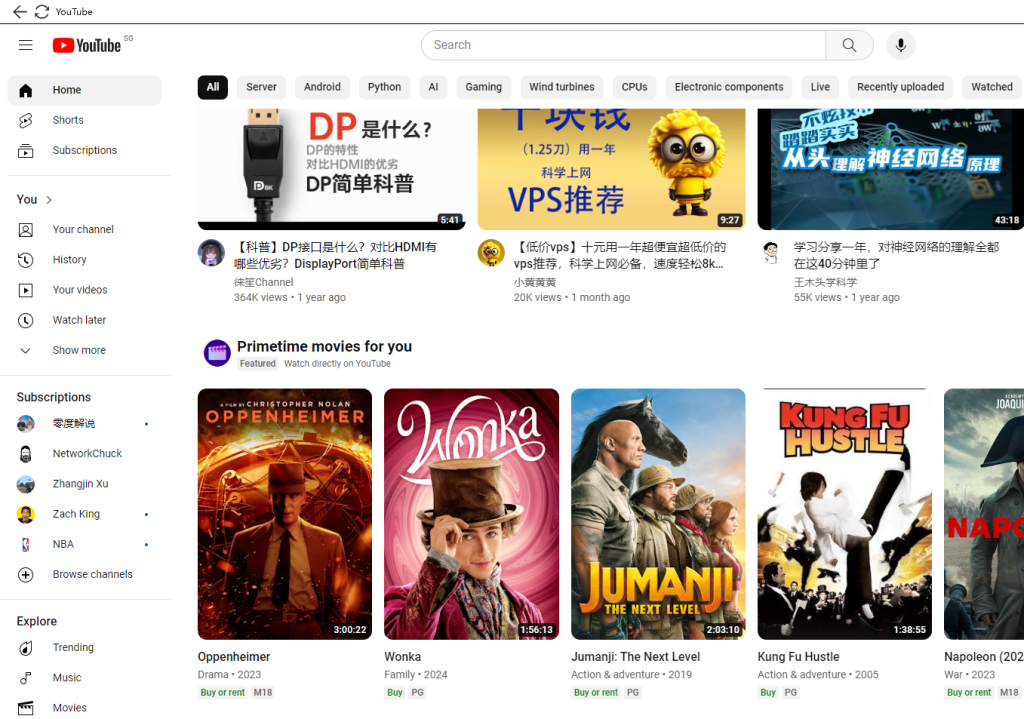Select the Gaming filter chip

click(x=483, y=87)
